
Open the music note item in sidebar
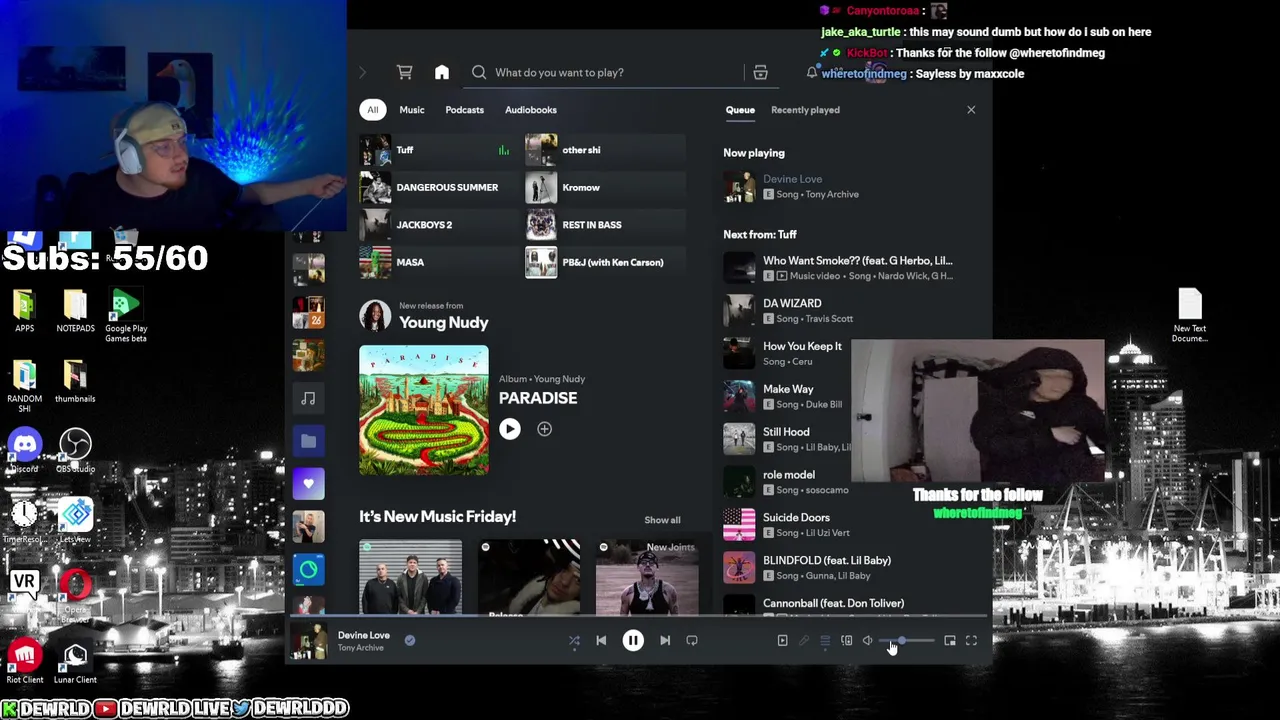pos(309,399)
